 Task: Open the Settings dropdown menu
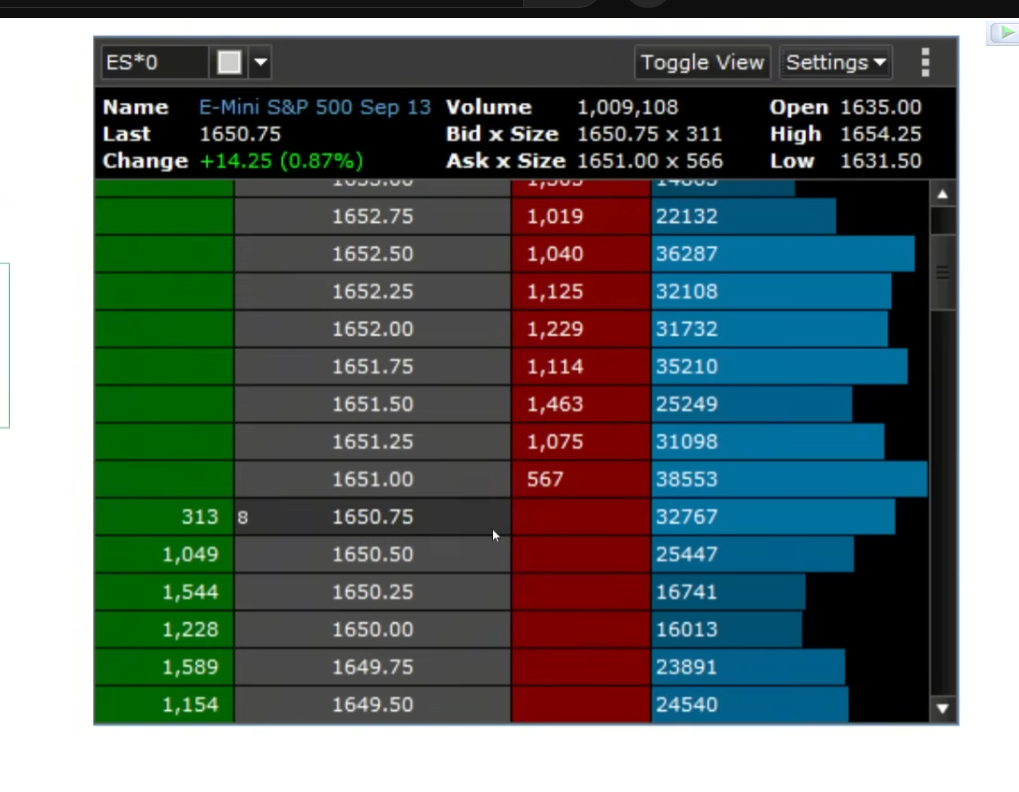click(836, 62)
